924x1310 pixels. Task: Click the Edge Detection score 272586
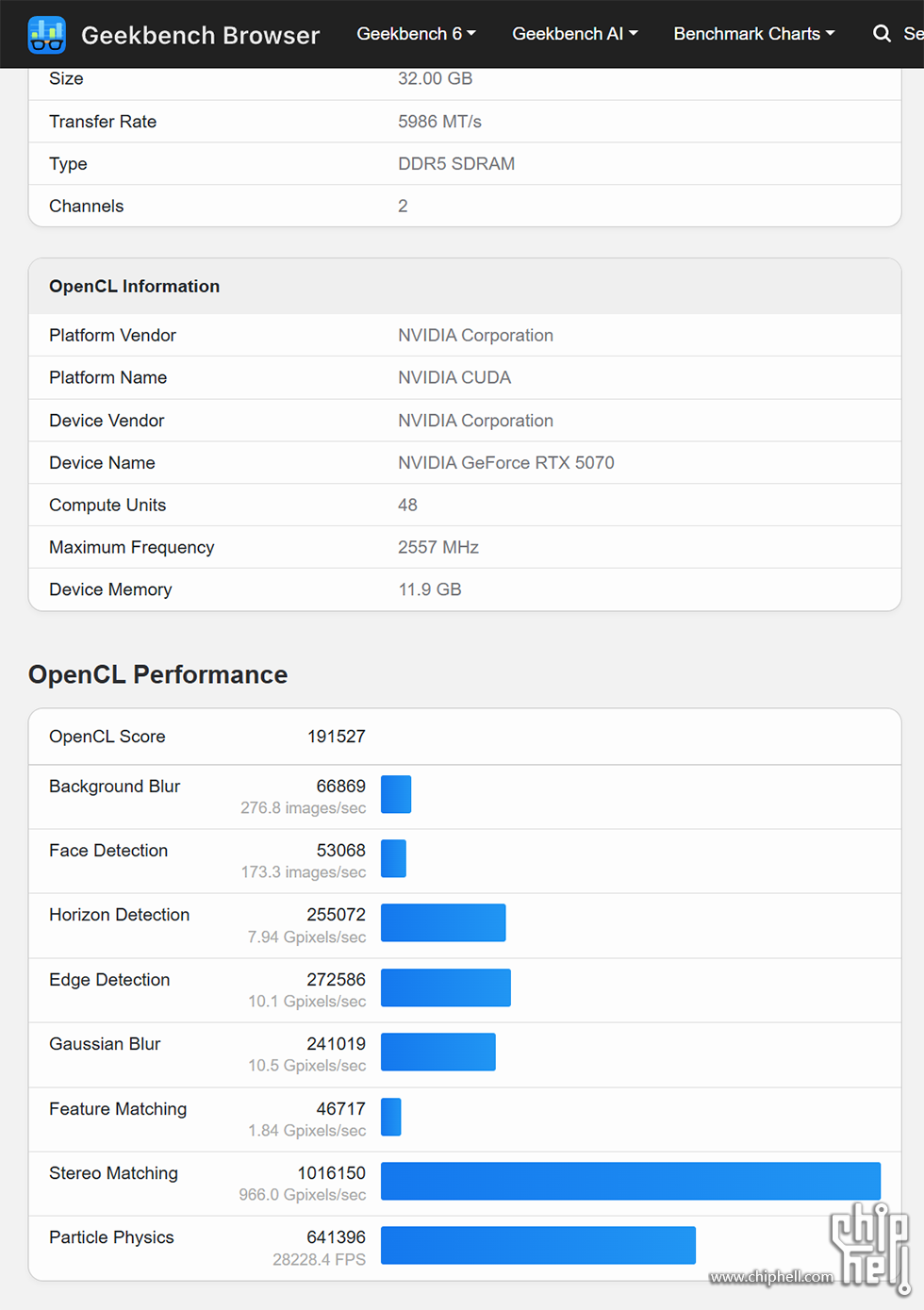(336, 980)
